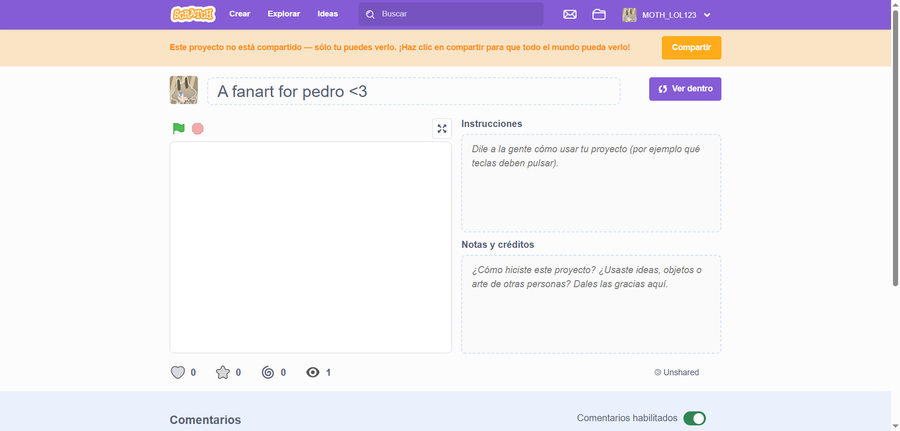Click the red stop sign button
Image resolution: width=900 pixels, height=431 pixels.
coord(197,129)
